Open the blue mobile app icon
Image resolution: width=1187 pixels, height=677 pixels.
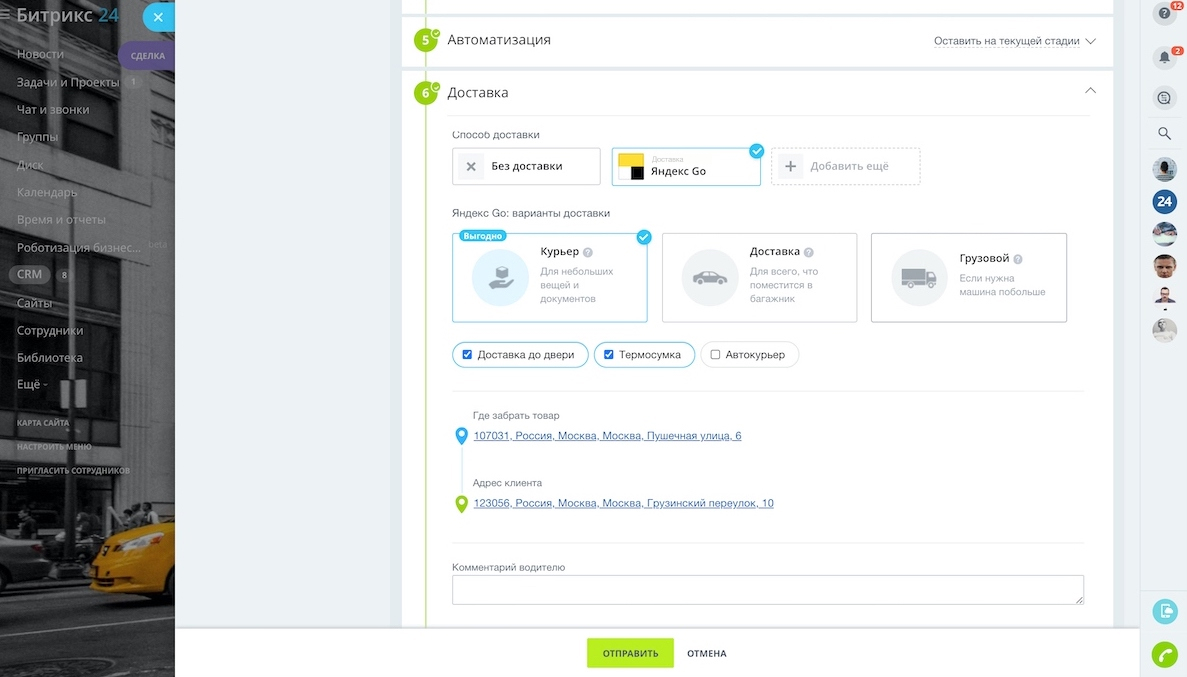(1163, 610)
